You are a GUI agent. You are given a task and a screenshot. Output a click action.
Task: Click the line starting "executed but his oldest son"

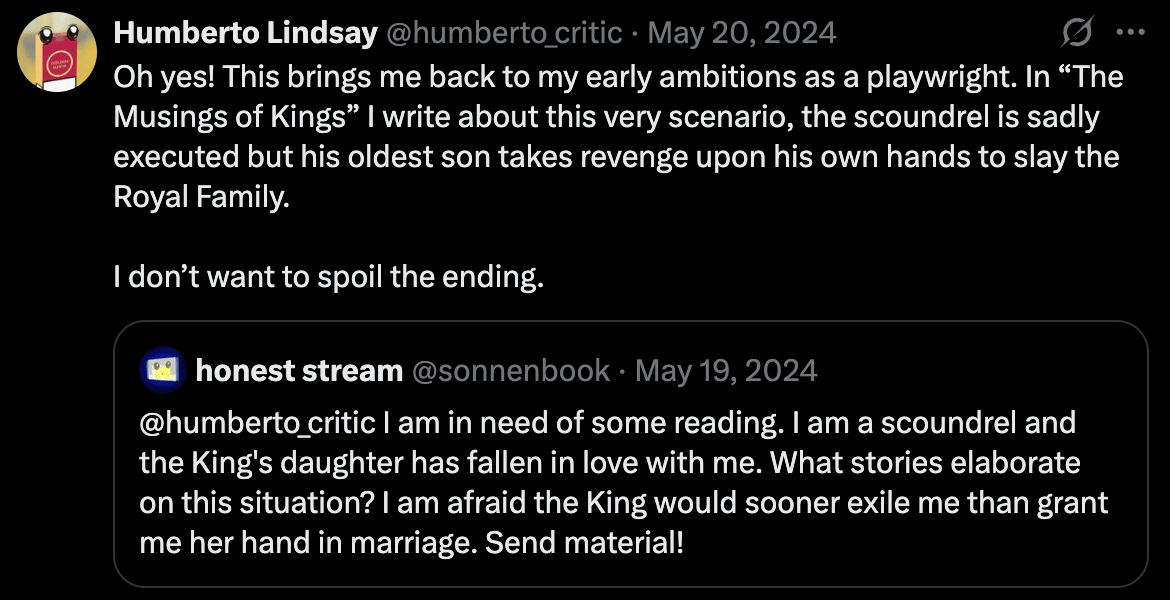[x=616, y=157]
